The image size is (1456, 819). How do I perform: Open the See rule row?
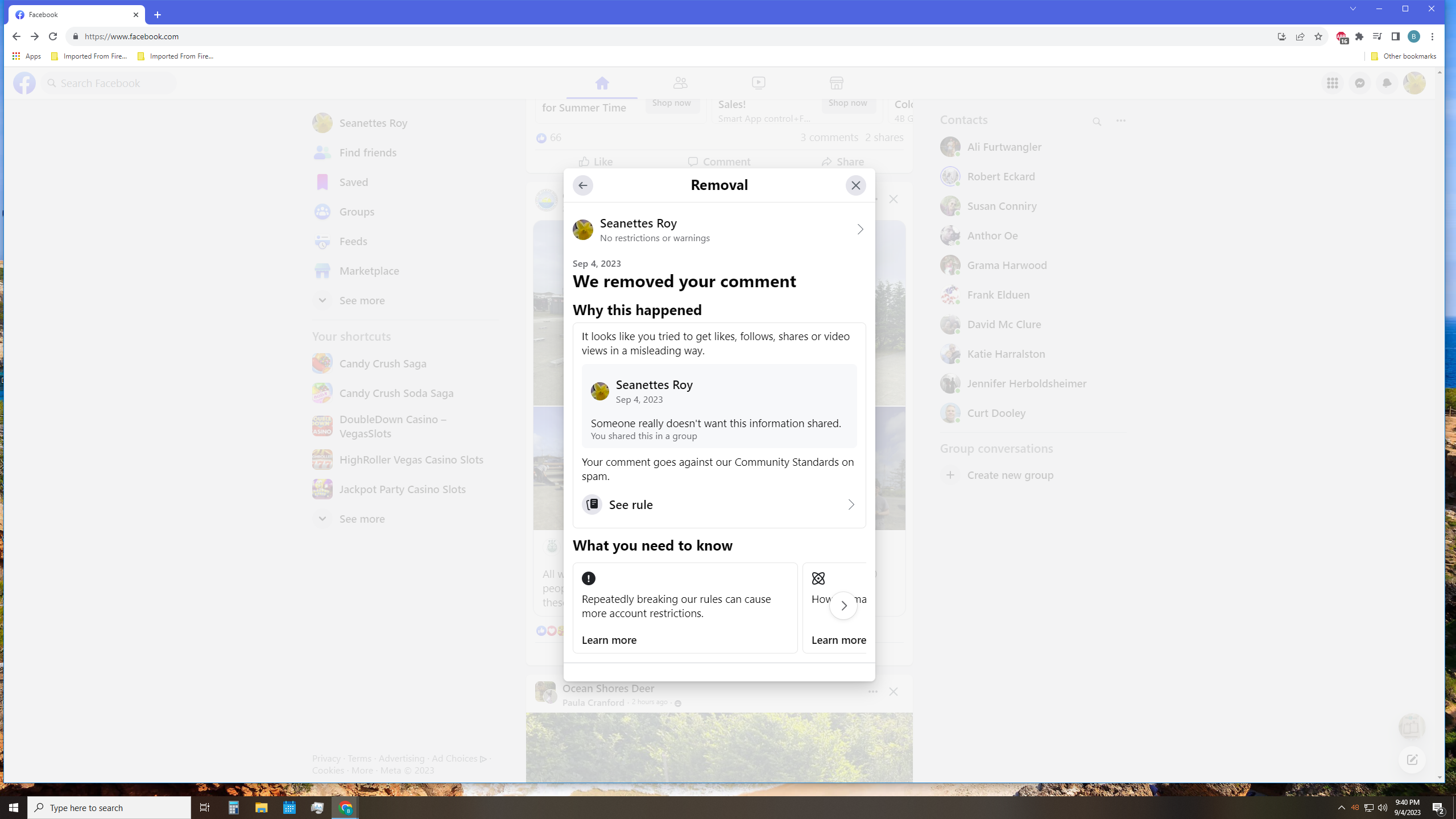pyautogui.click(x=719, y=504)
